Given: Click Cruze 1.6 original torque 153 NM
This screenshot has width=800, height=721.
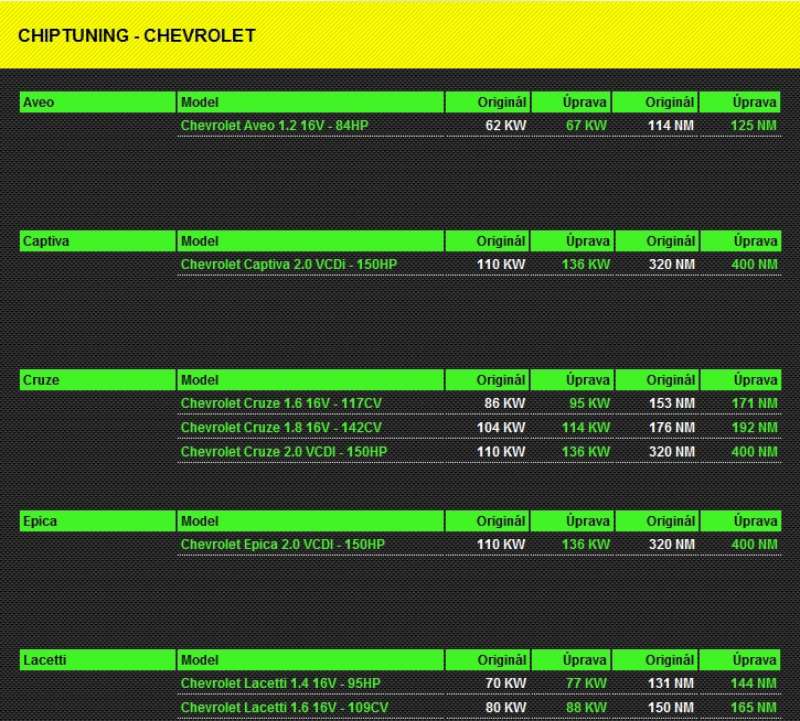Looking at the screenshot, I should (672, 403).
